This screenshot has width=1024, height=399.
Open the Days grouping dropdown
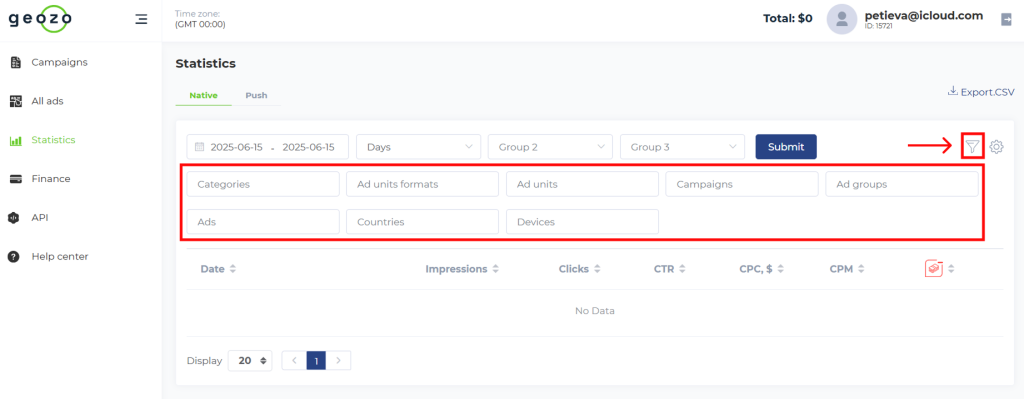(x=419, y=147)
